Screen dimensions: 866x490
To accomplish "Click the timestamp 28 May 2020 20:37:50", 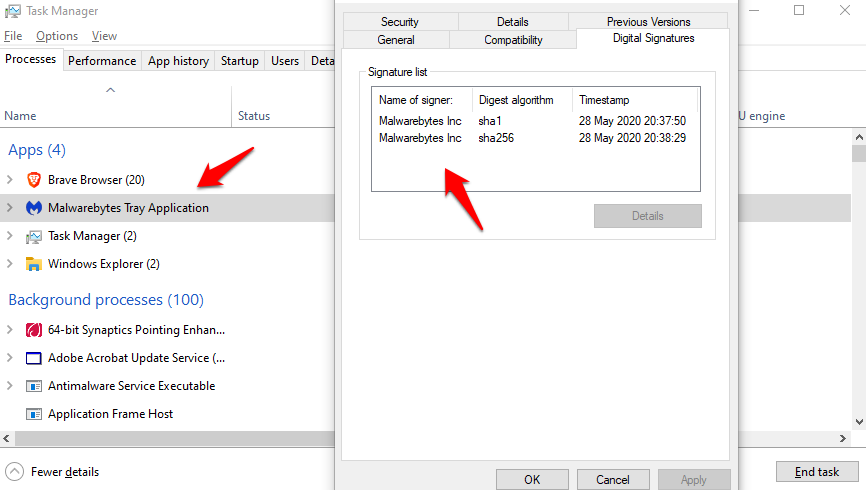I will point(632,121).
